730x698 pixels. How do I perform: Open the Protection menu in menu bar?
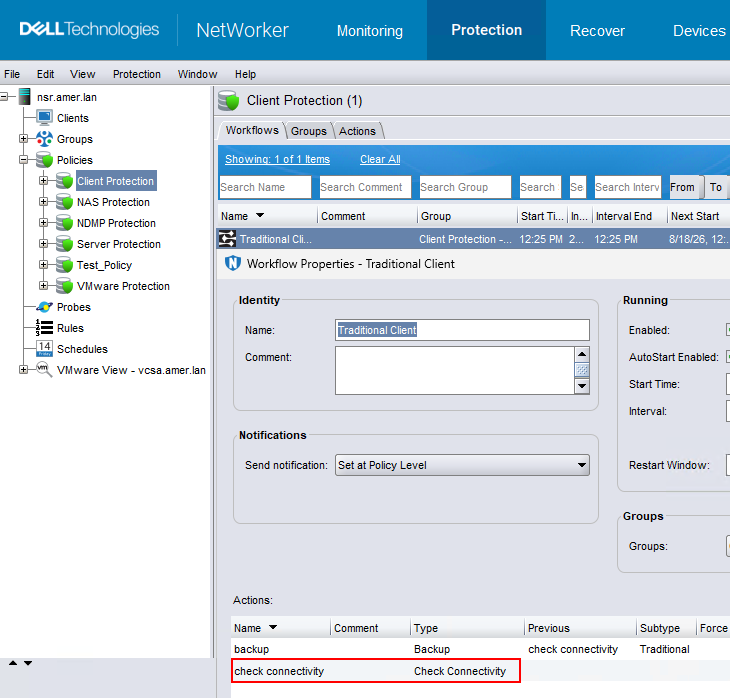pyautogui.click(x=136, y=74)
